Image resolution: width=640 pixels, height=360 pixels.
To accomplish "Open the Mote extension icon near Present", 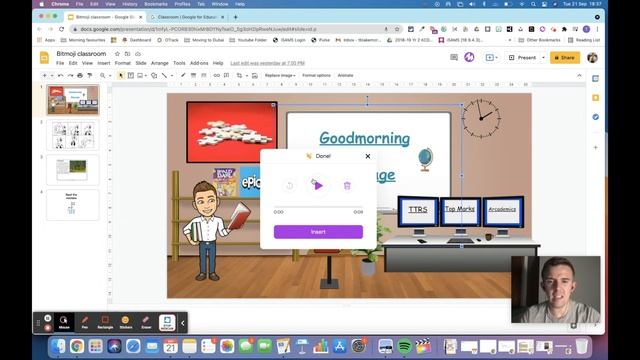I will pyautogui.click(x=469, y=58).
